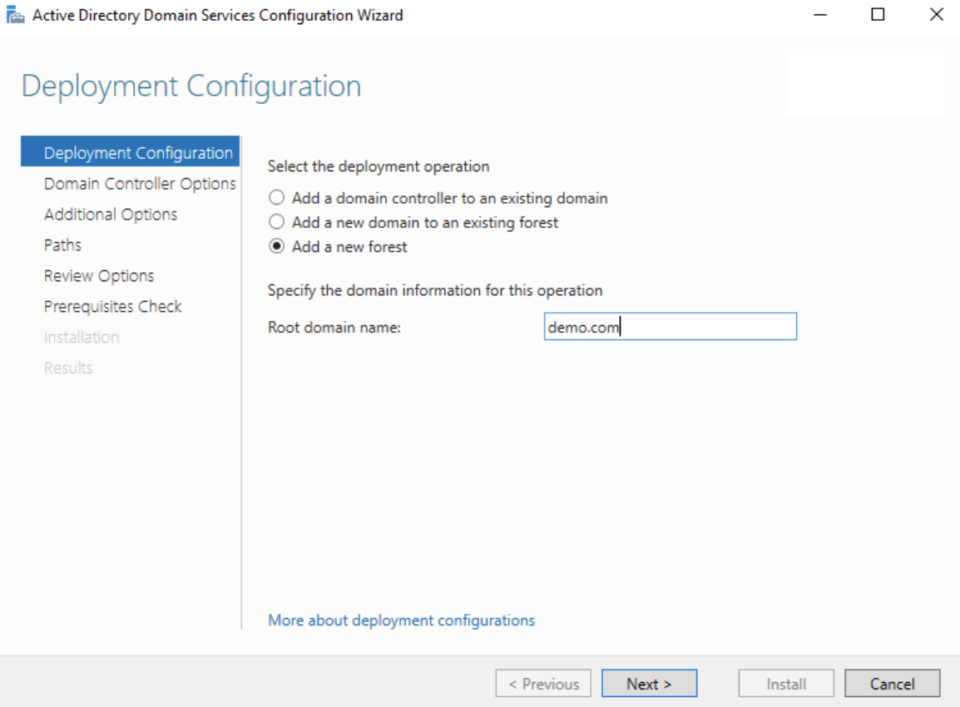Select 'Add a new domain to an existing forest'
Screen dimensions: 960x707
[x=276, y=222]
